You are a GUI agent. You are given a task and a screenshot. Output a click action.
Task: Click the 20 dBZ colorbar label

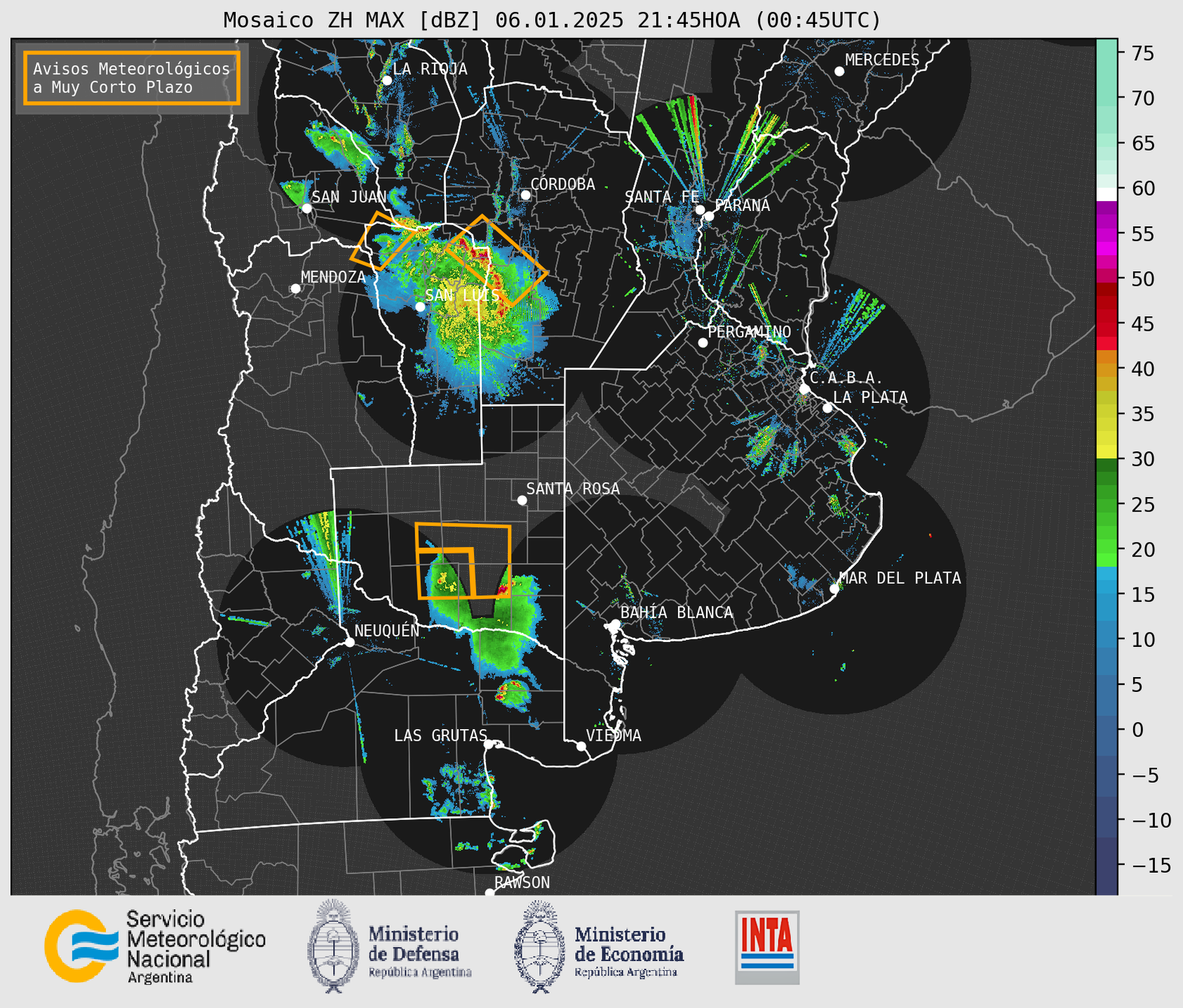(1143, 550)
